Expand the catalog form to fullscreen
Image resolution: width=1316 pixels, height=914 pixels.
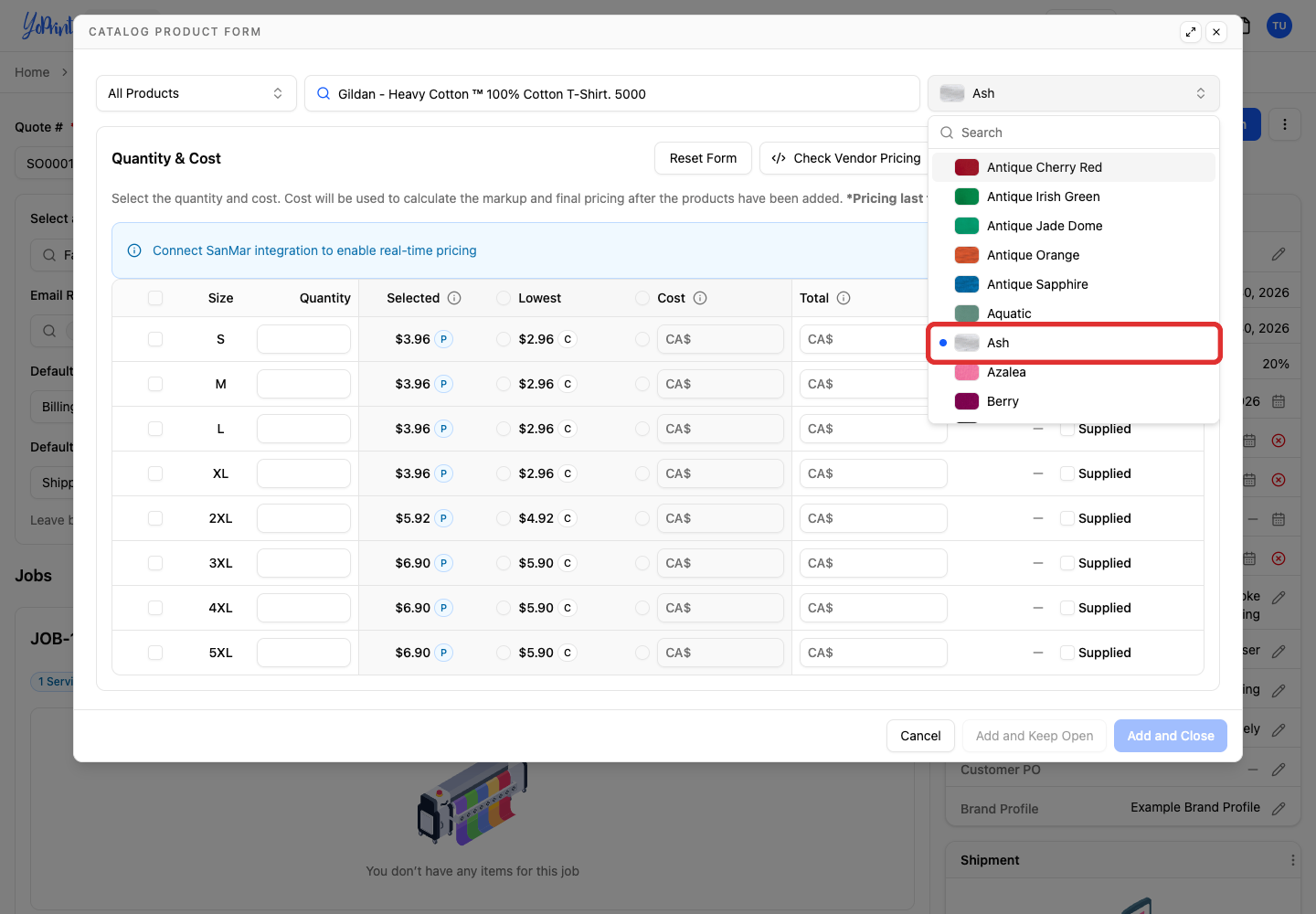pyautogui.click(x=1191, y=32)
